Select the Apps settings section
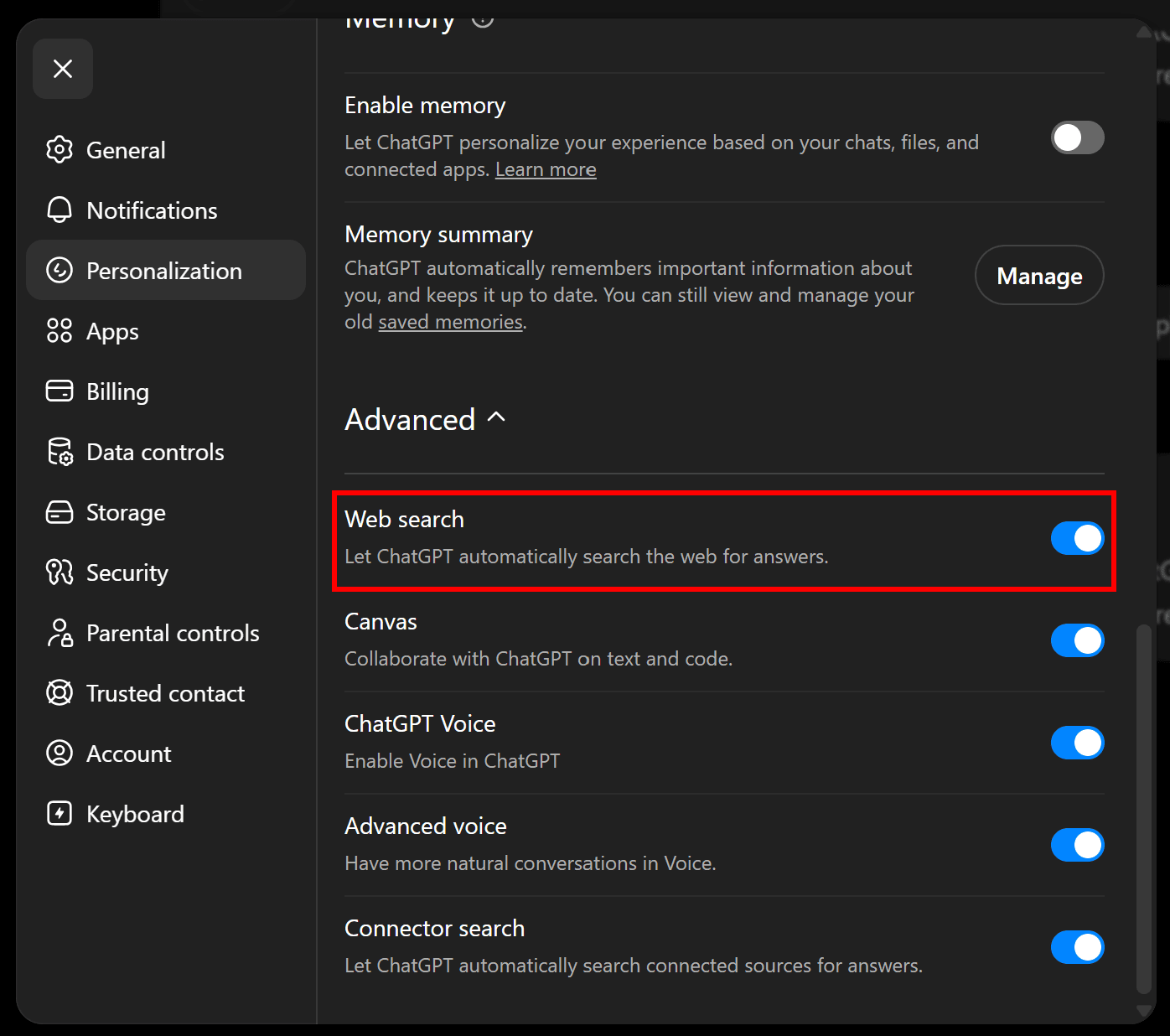Image resolution: width=1170 pixels, height=1036 pixels. (166, 330)
